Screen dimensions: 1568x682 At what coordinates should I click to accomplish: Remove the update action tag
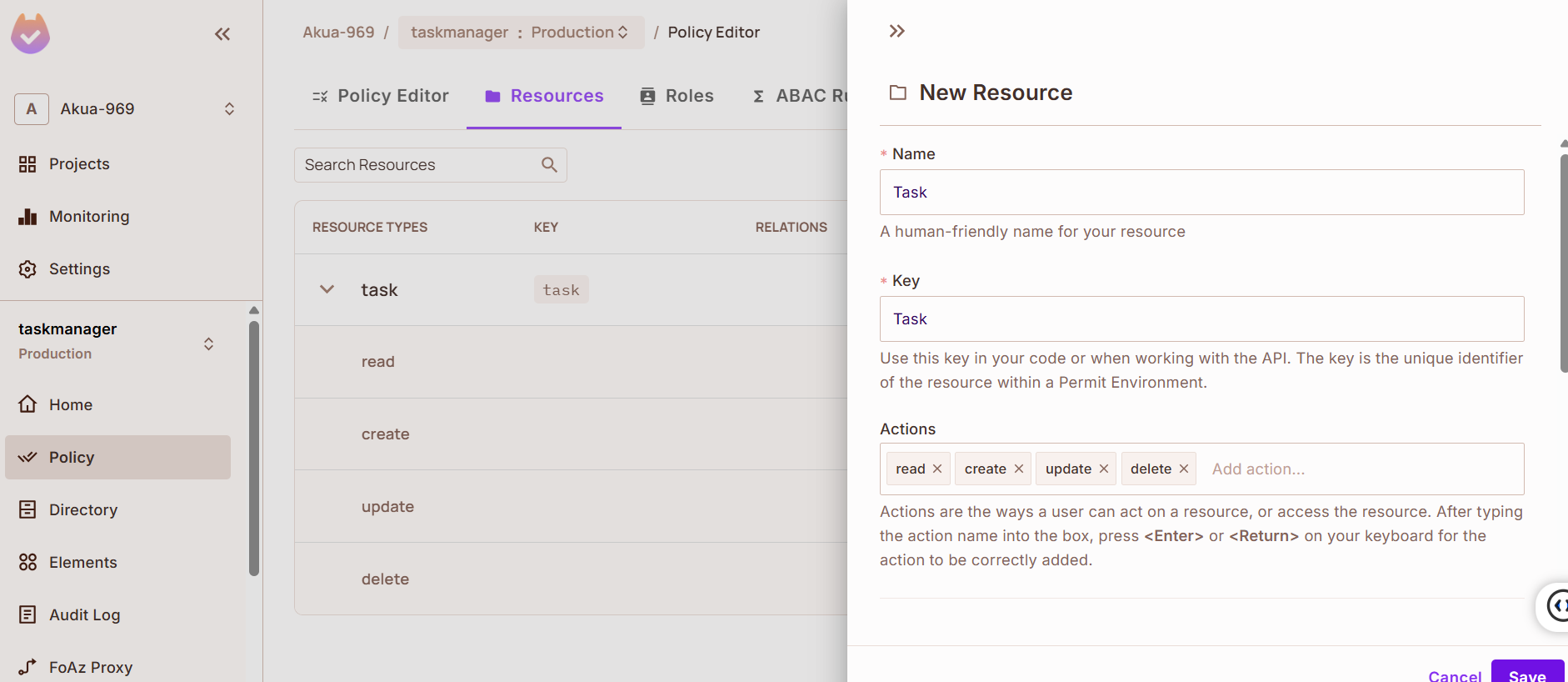1104,469
